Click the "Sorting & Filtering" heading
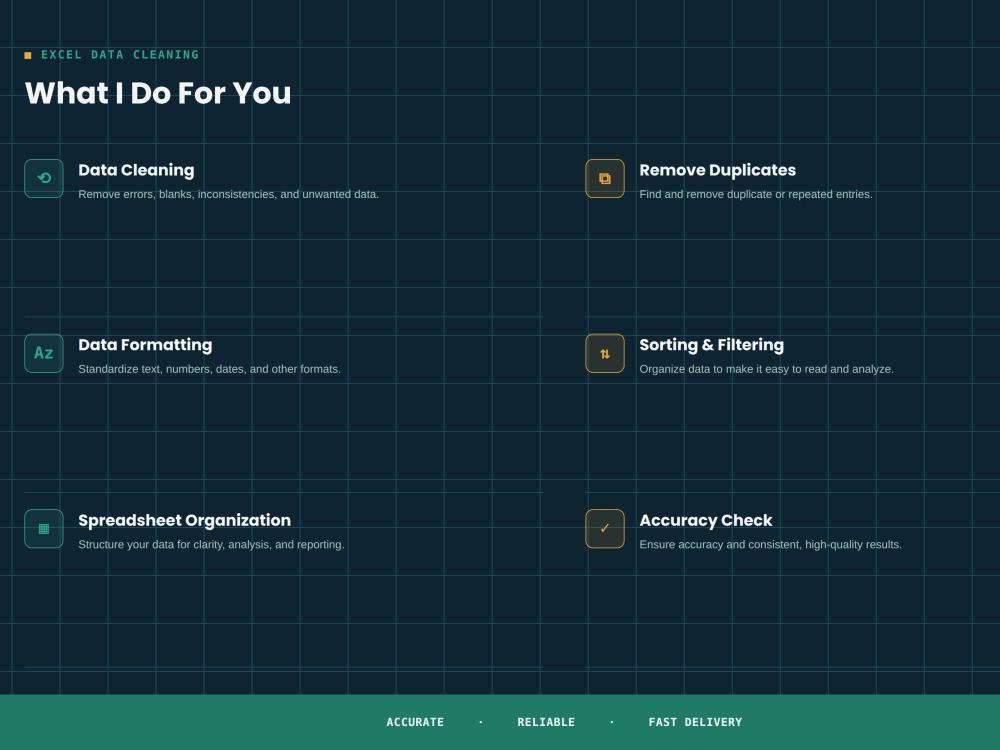1000x750 pixels. coord(712,345)
